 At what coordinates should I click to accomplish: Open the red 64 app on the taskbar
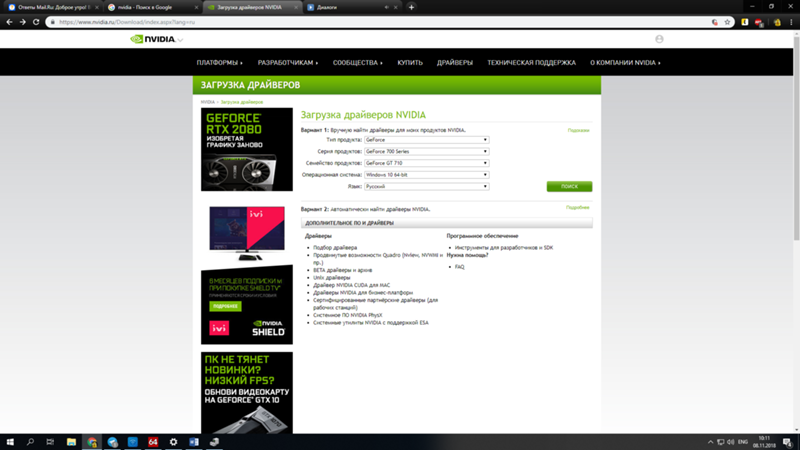pyautogui.click(x=153, y=442)
